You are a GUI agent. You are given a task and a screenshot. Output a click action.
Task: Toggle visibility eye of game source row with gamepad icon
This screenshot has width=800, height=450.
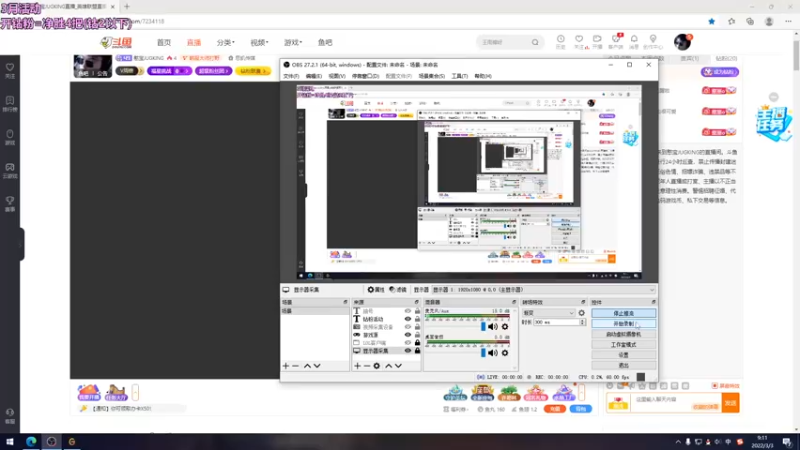click(x=408, y=335)
